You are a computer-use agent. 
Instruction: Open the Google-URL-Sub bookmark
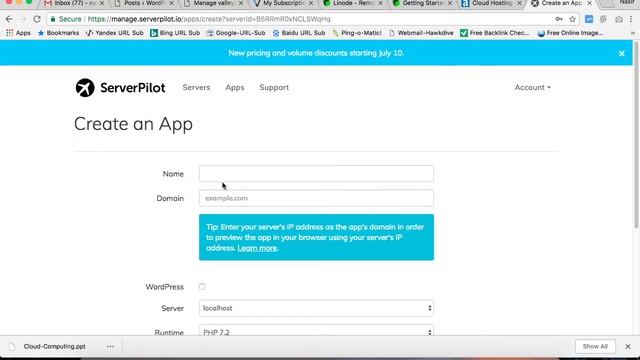pos(236,33)
